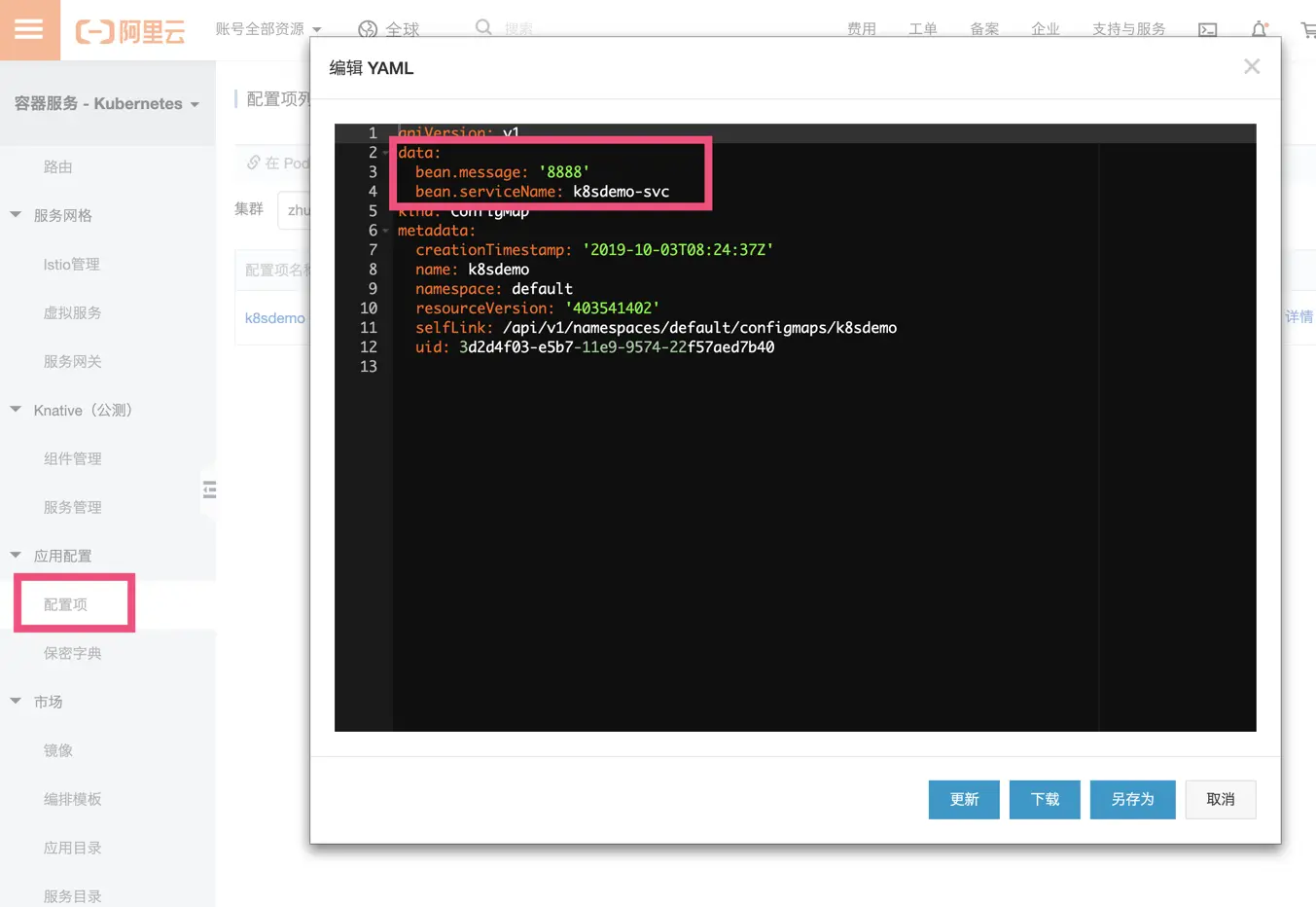This screenshot has width=1316, height=907.
Task: Click the creationTimestamp value in editor
Action: [678, 250]
